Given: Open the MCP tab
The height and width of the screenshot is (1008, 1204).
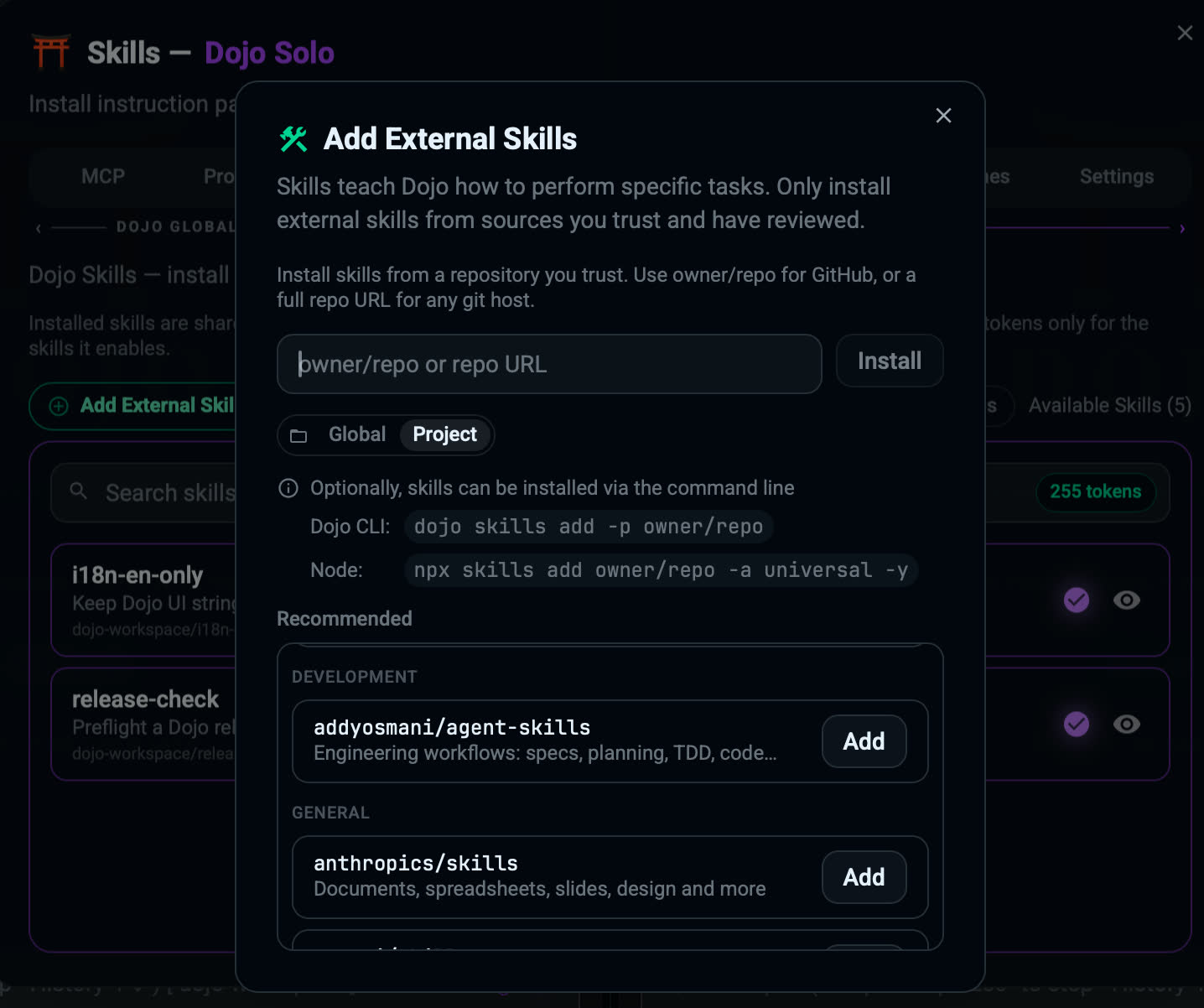Looking at the screenshot, I should pyautogui.click(x=103, y=176).
